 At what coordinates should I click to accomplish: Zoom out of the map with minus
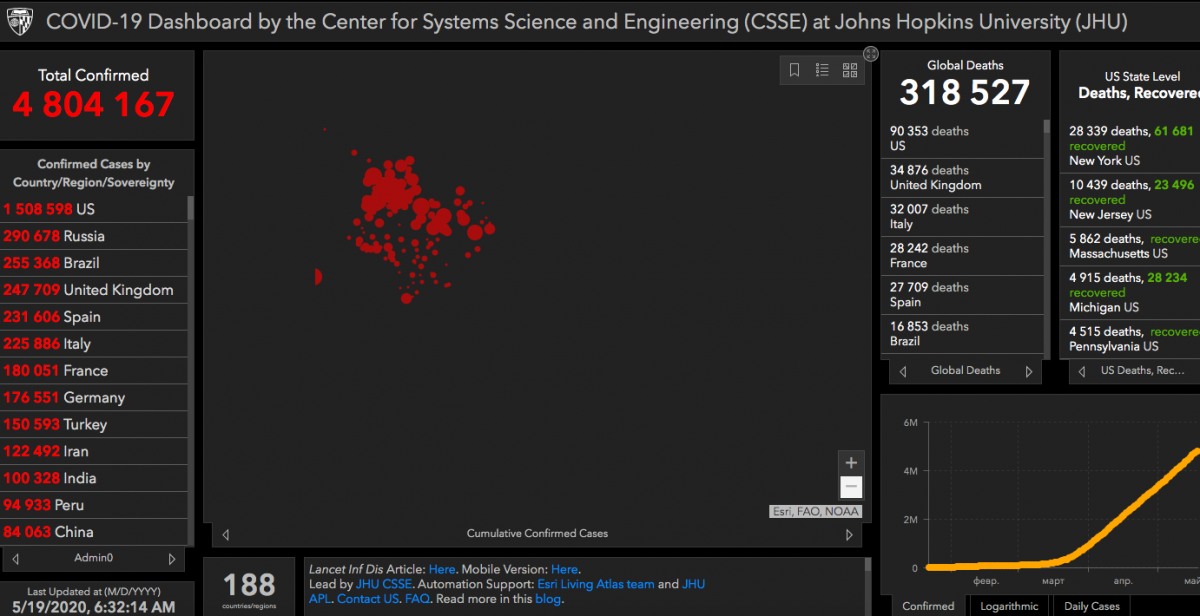(851, 487)
